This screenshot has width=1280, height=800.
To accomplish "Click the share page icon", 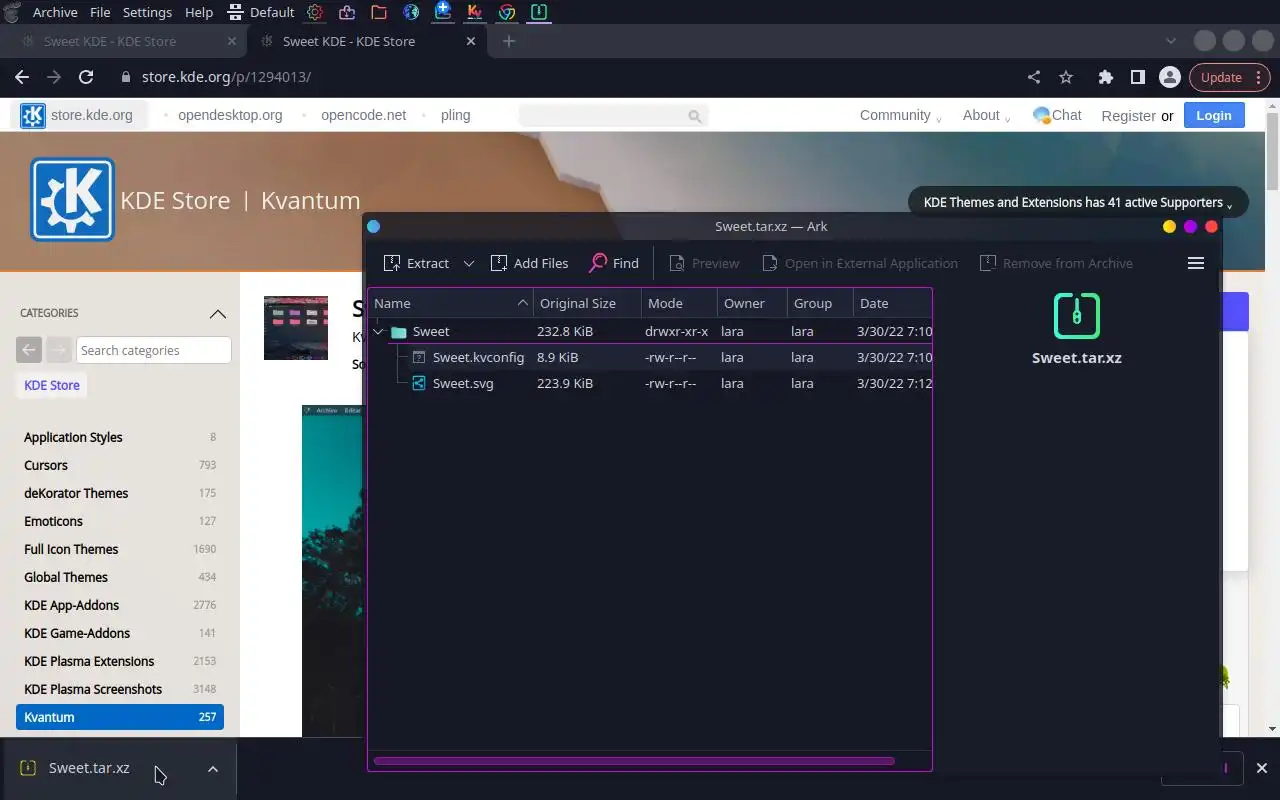I will [x=1034, y=77].
